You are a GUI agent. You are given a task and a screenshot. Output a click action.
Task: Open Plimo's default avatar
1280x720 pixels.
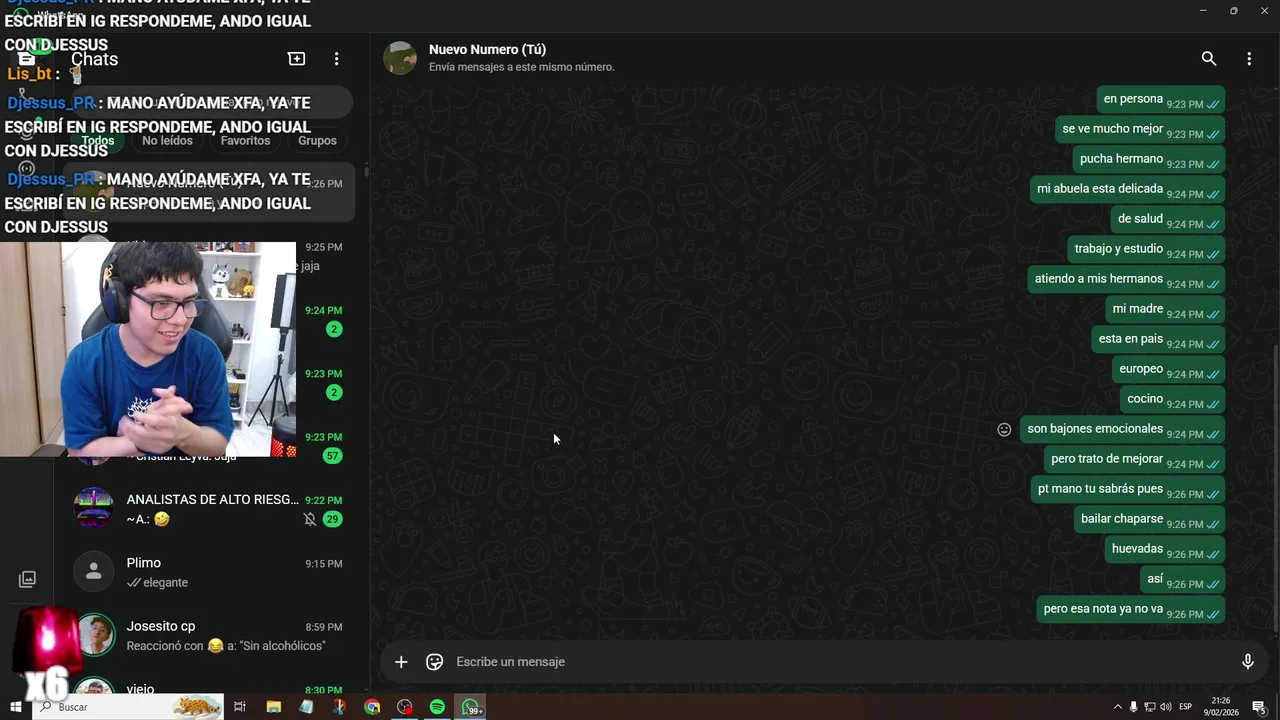(x=93, y=571)
